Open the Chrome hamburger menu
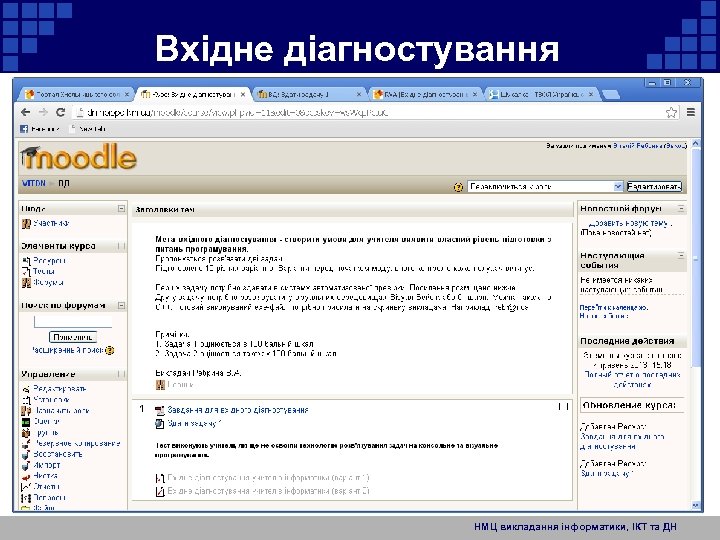 pyautogui.click(x=691, y=112)
